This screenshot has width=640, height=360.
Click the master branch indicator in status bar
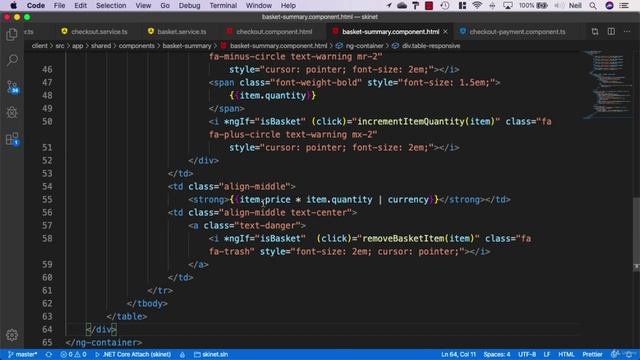click(23, 354)
